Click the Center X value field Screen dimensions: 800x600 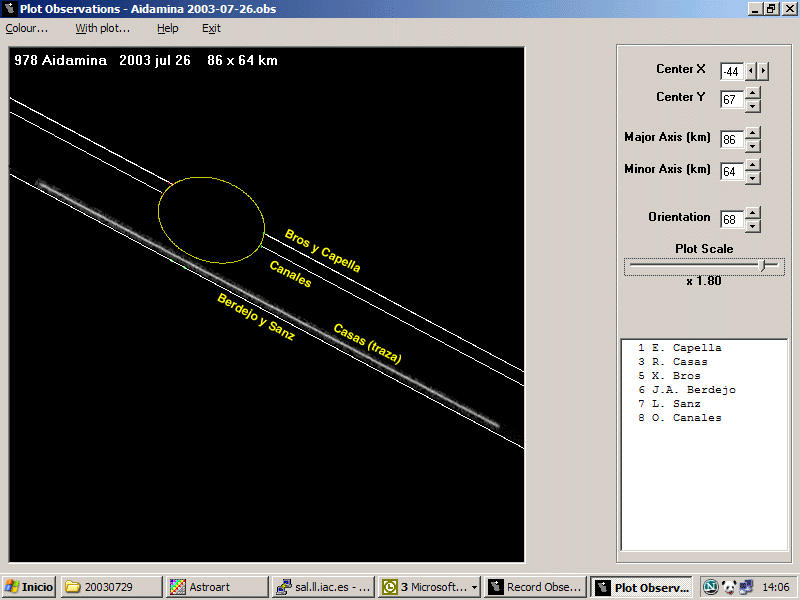tap(732, 71)
